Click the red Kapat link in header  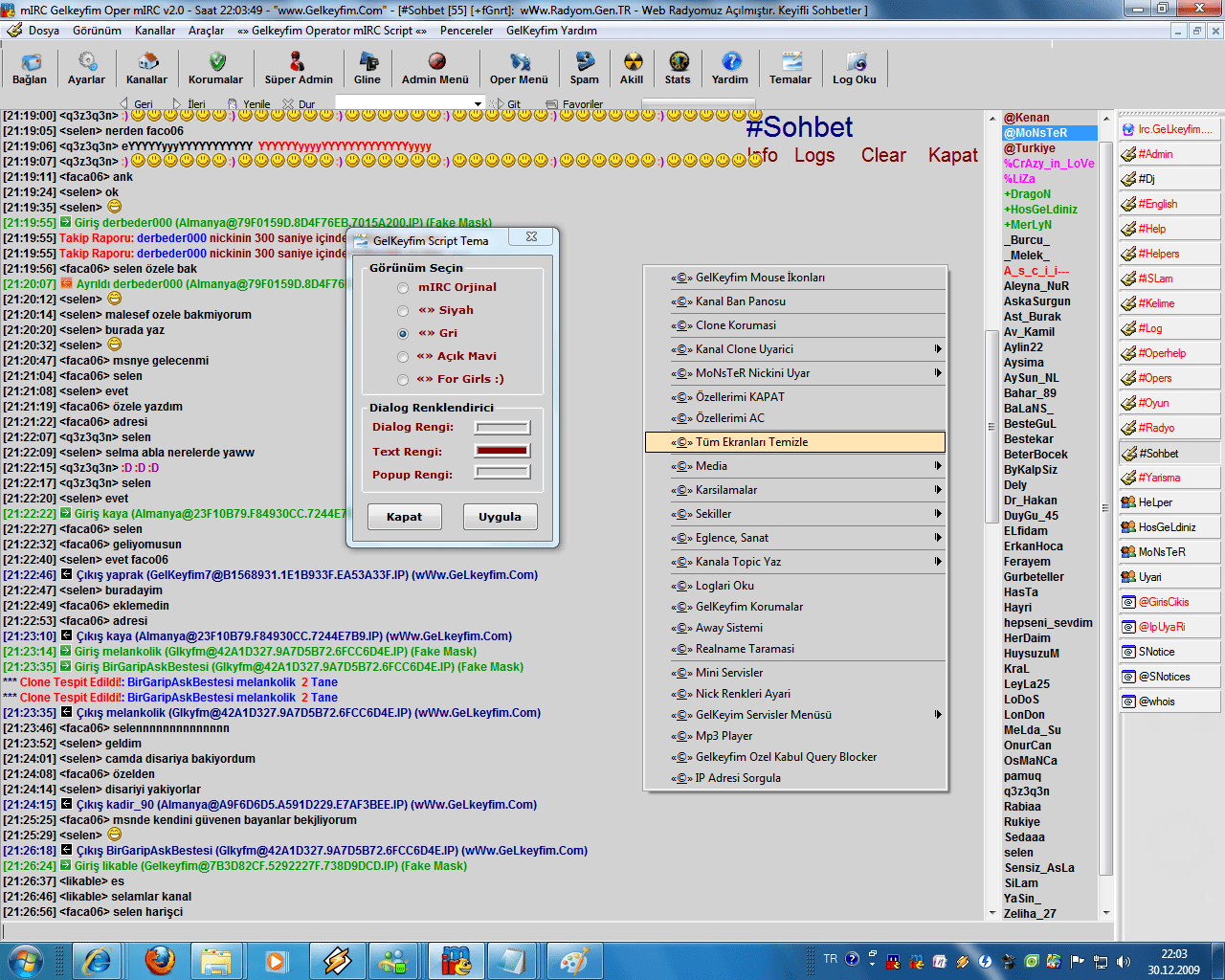[x=953, y=155]
